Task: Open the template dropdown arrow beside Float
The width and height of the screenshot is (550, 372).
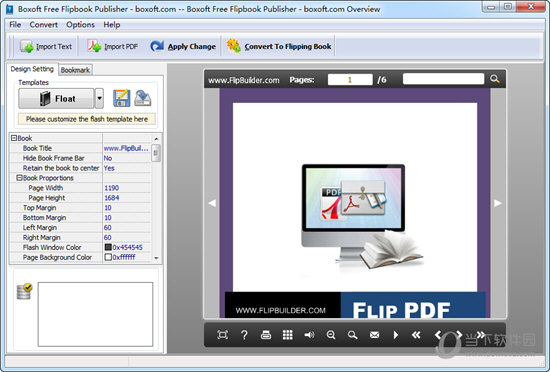Action: tap(99, 99)
